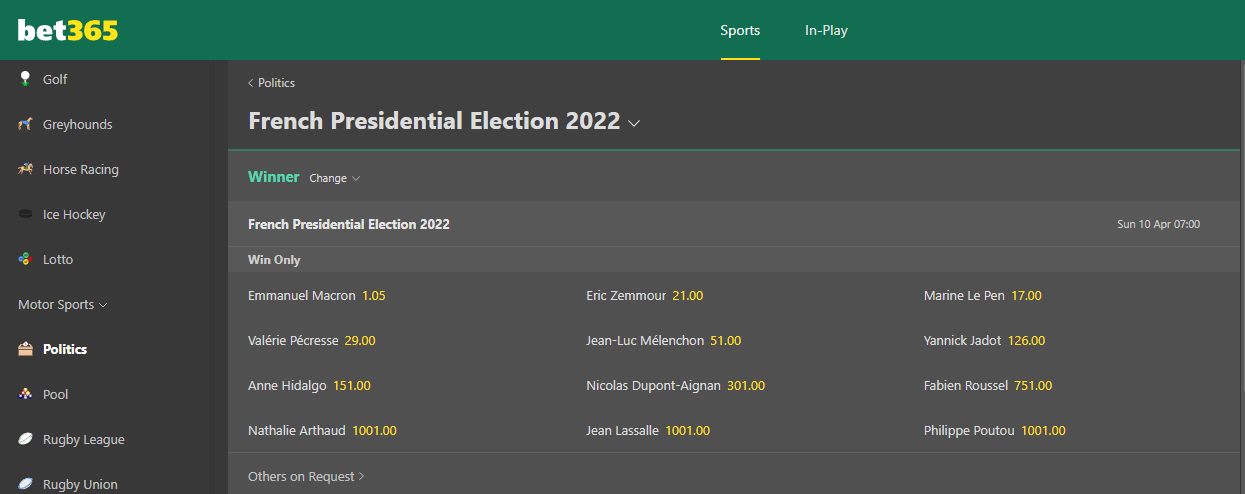Go back to Politics breadcrumb
The width and height of the screenshot is (1245, 494).
[x=271, y=83]
